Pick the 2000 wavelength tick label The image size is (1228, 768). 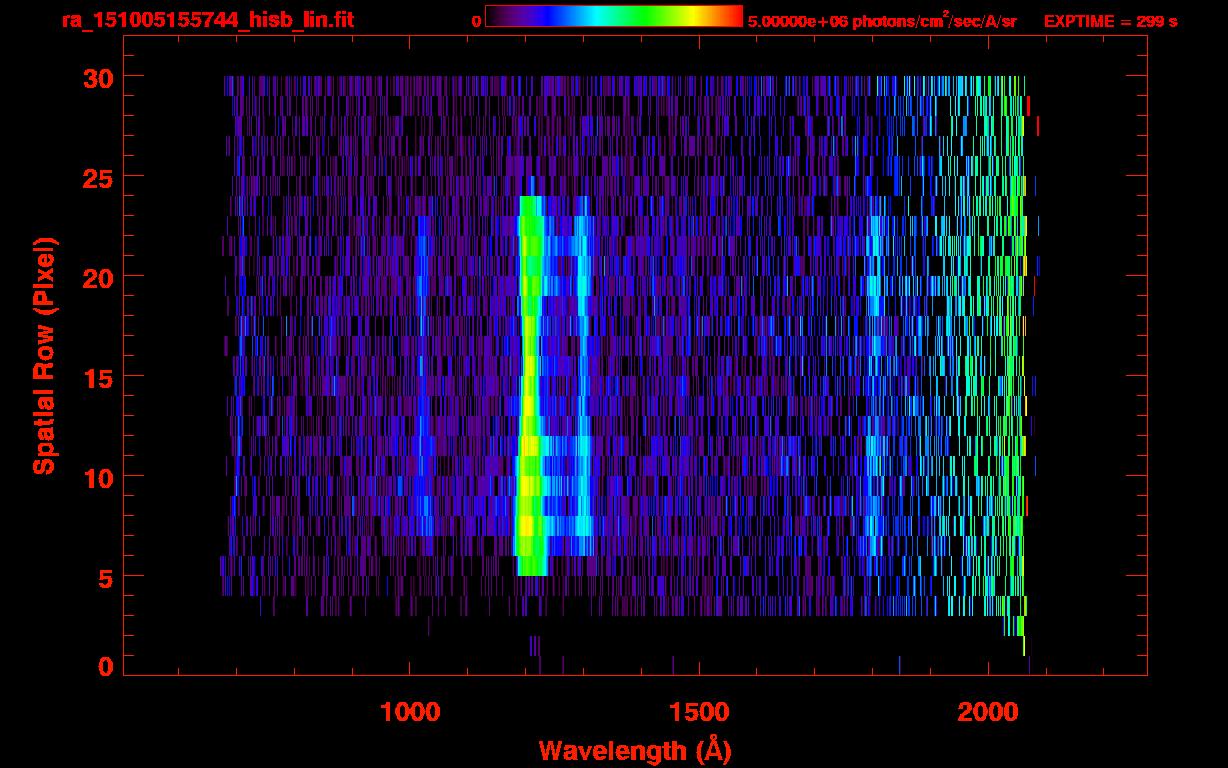pyautogui.click(x=987, y=713)
